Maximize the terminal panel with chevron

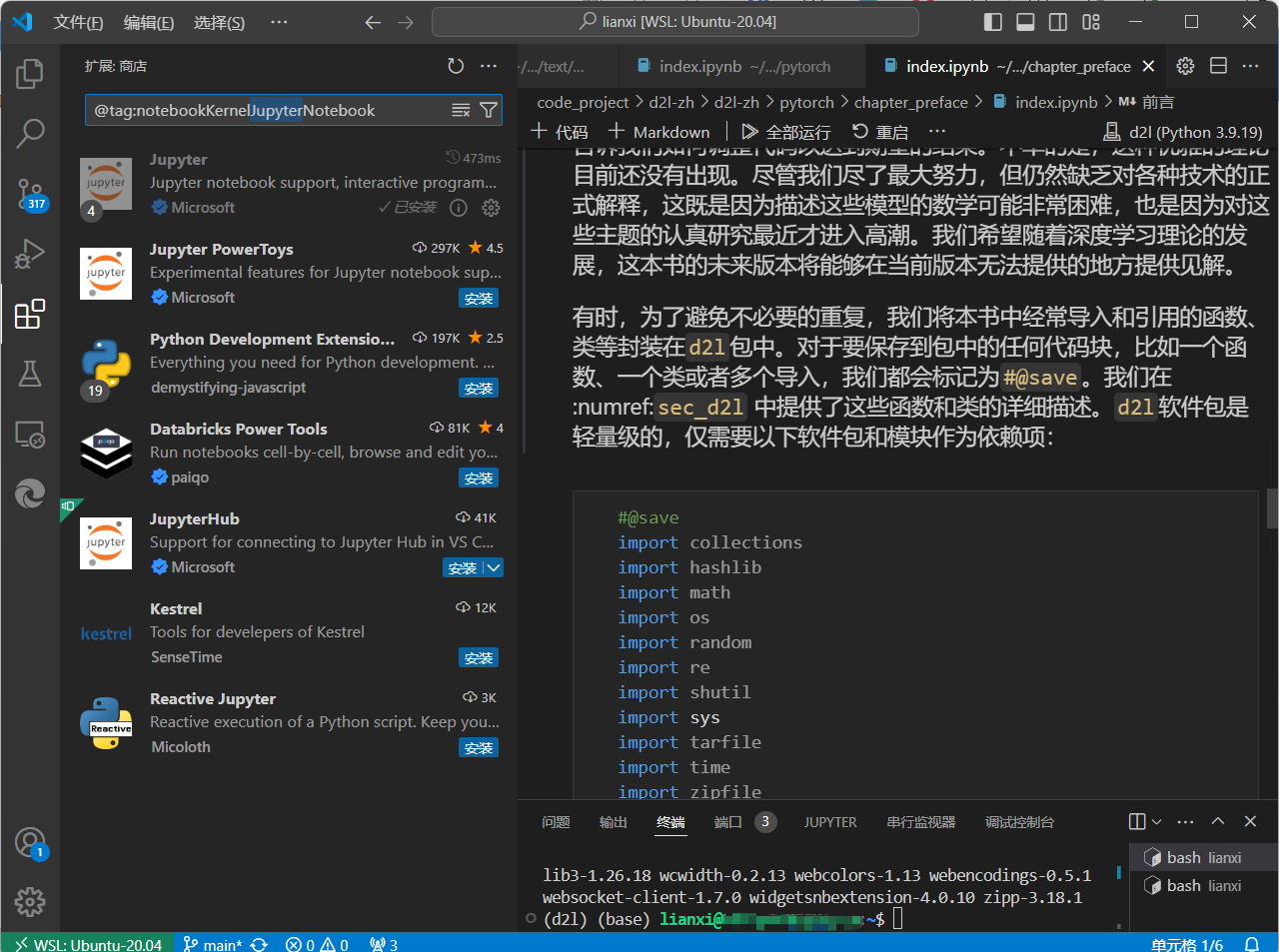1218,821
